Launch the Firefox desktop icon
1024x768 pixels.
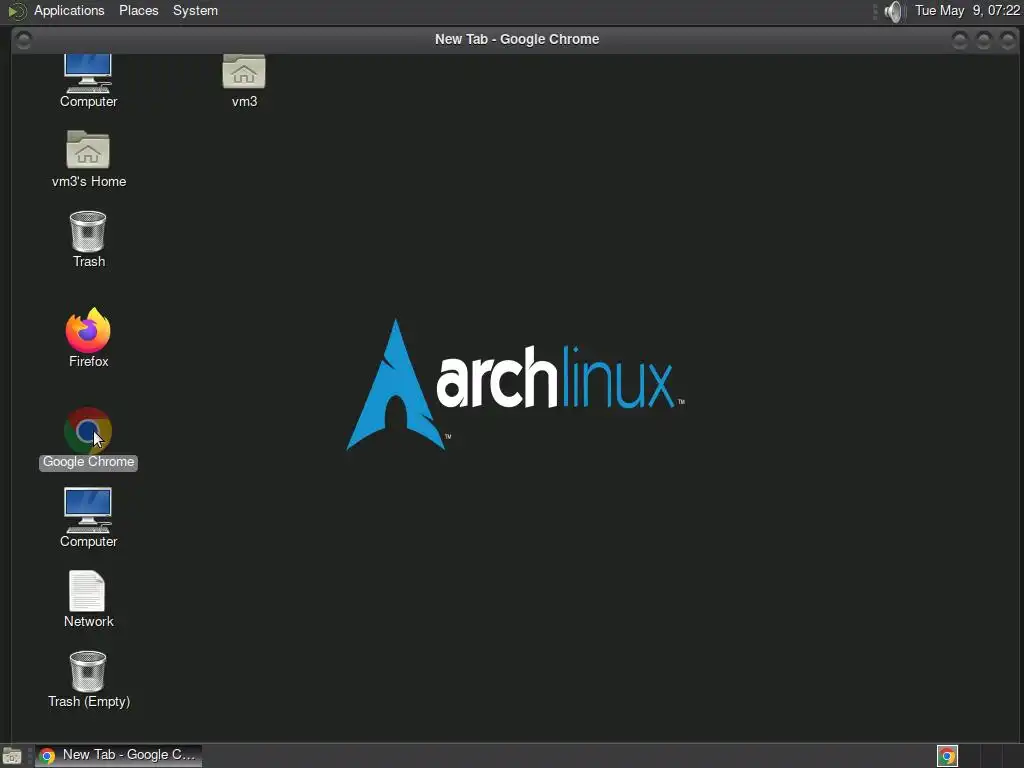coord(88,330)
